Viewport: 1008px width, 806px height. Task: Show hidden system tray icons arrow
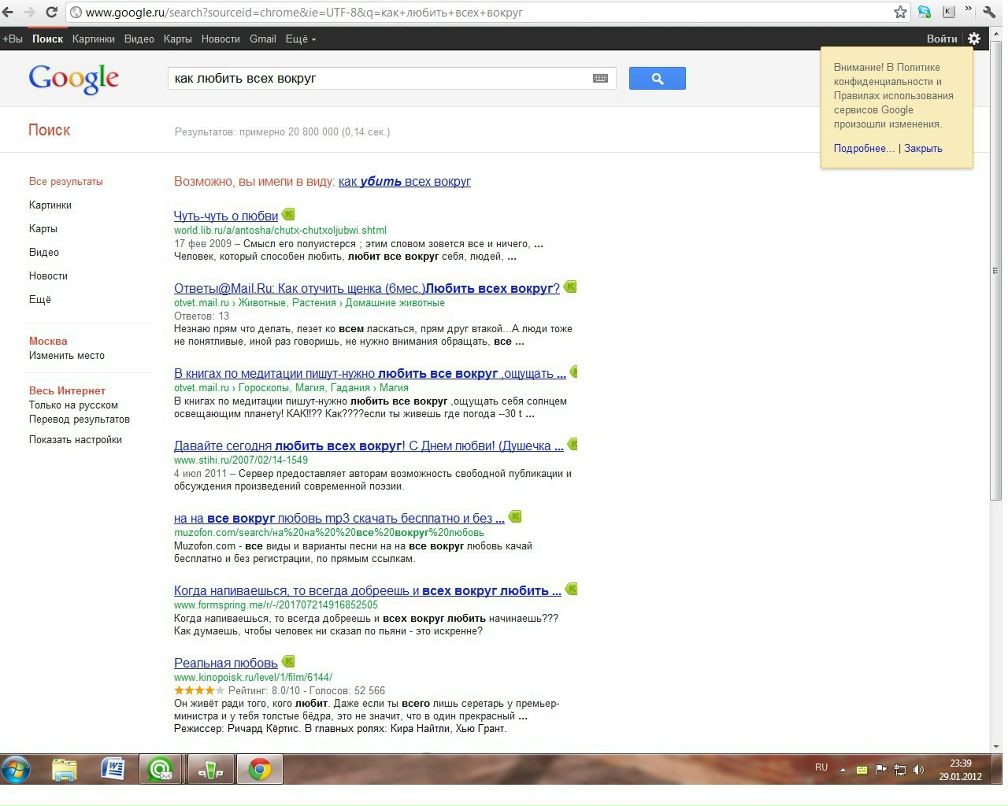tap(844, 769)
